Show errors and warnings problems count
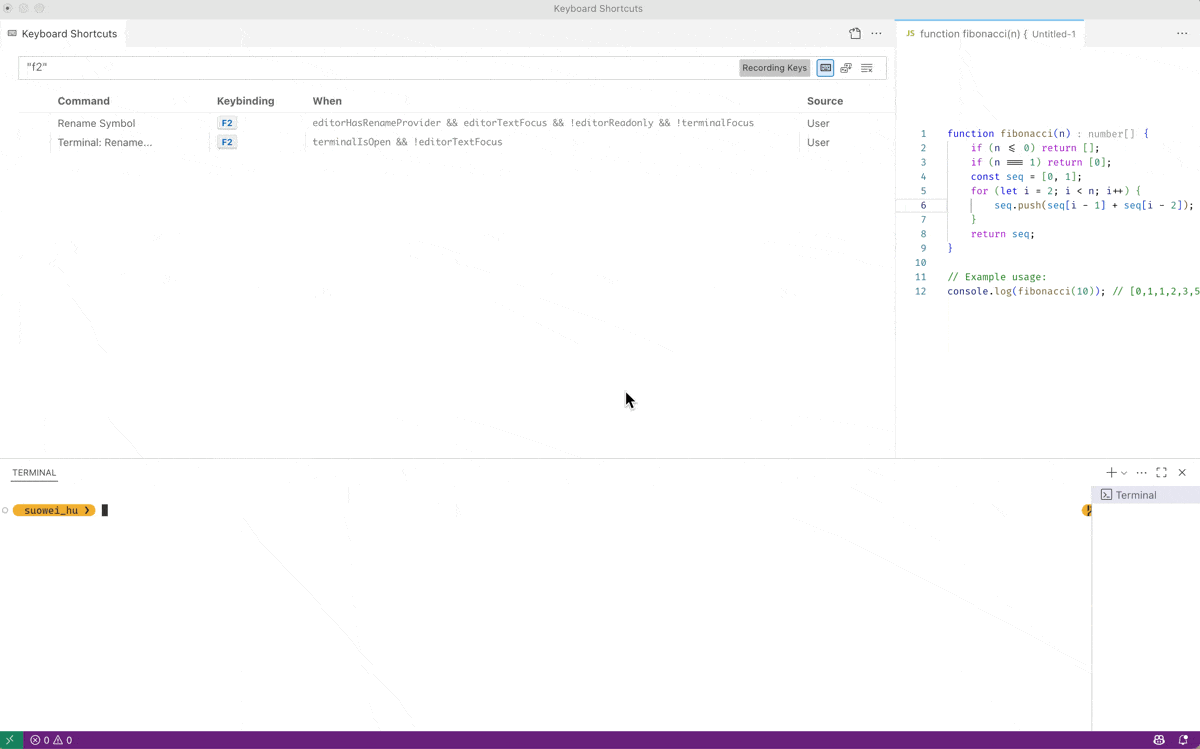 point(51,740)
